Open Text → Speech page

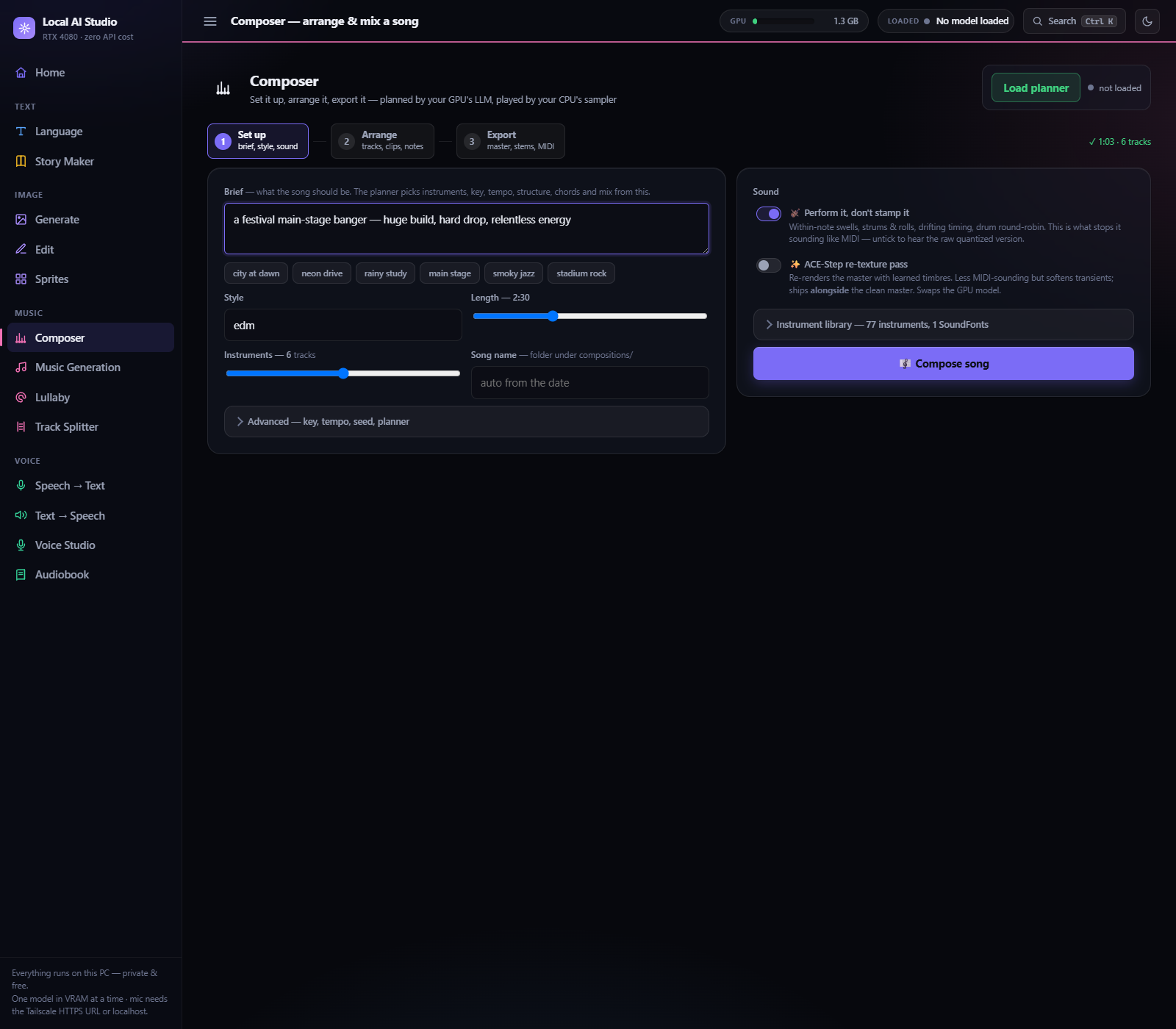90,516
